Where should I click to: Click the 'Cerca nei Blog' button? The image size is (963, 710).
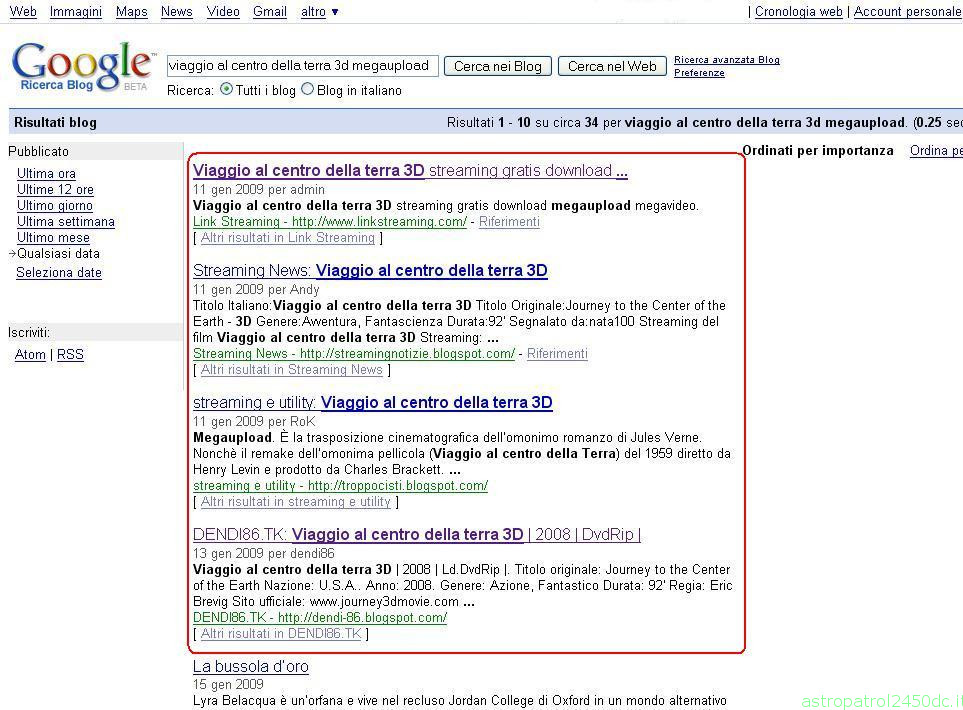pyautogui.click(x=497, y=66)
